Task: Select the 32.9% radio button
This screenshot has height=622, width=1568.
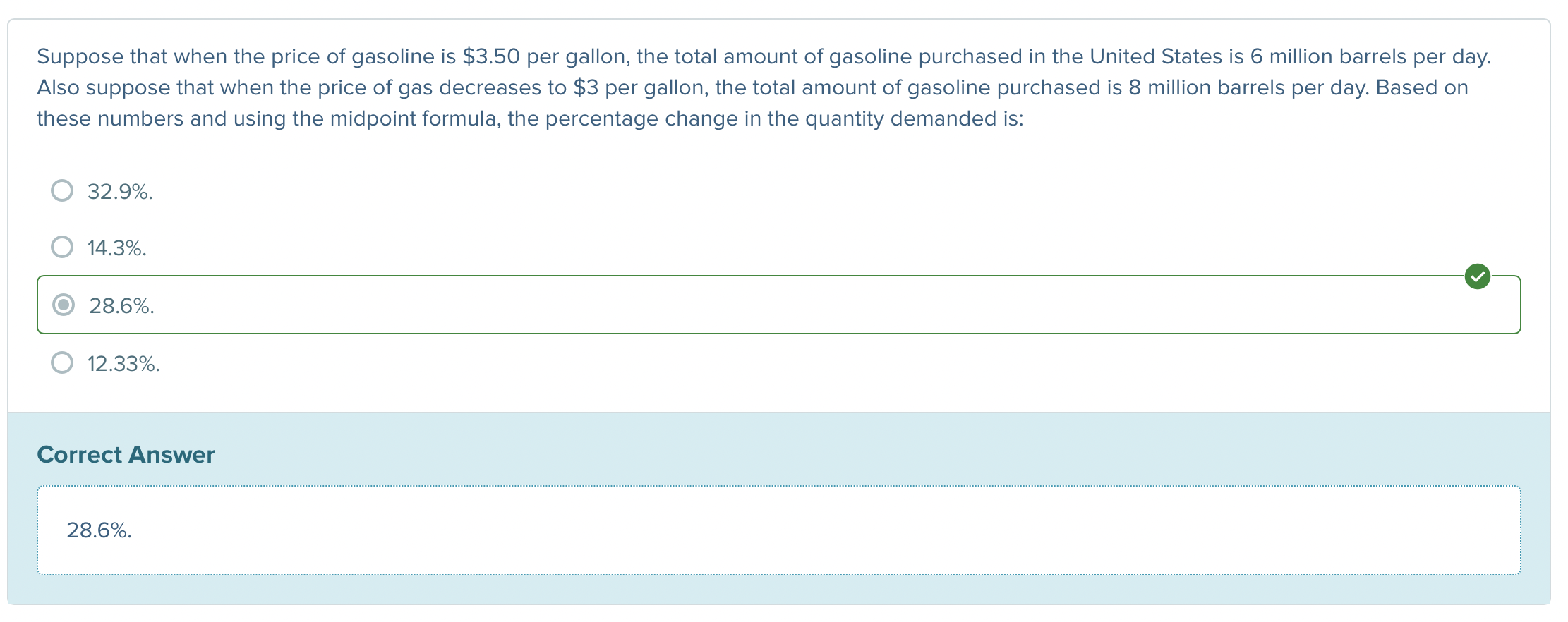Action: coord(62,190)
